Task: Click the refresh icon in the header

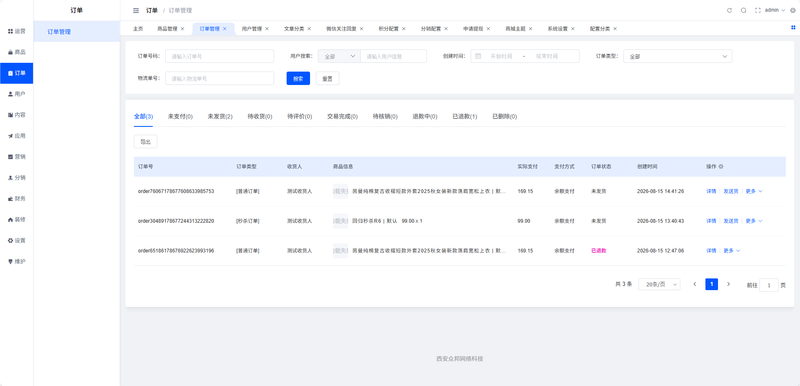Action: tap(729, 10)
